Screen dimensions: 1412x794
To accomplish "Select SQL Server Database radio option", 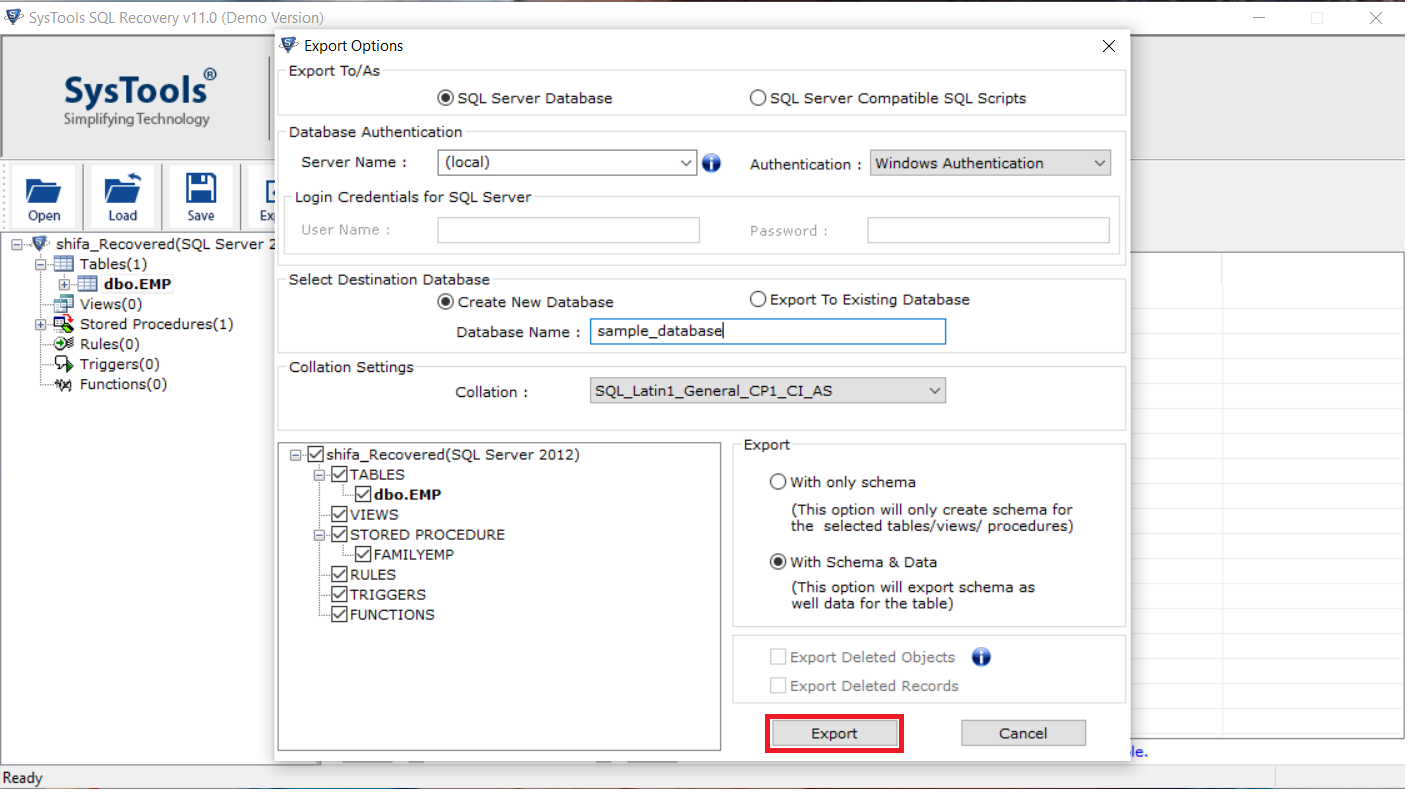I will (445, 98).
